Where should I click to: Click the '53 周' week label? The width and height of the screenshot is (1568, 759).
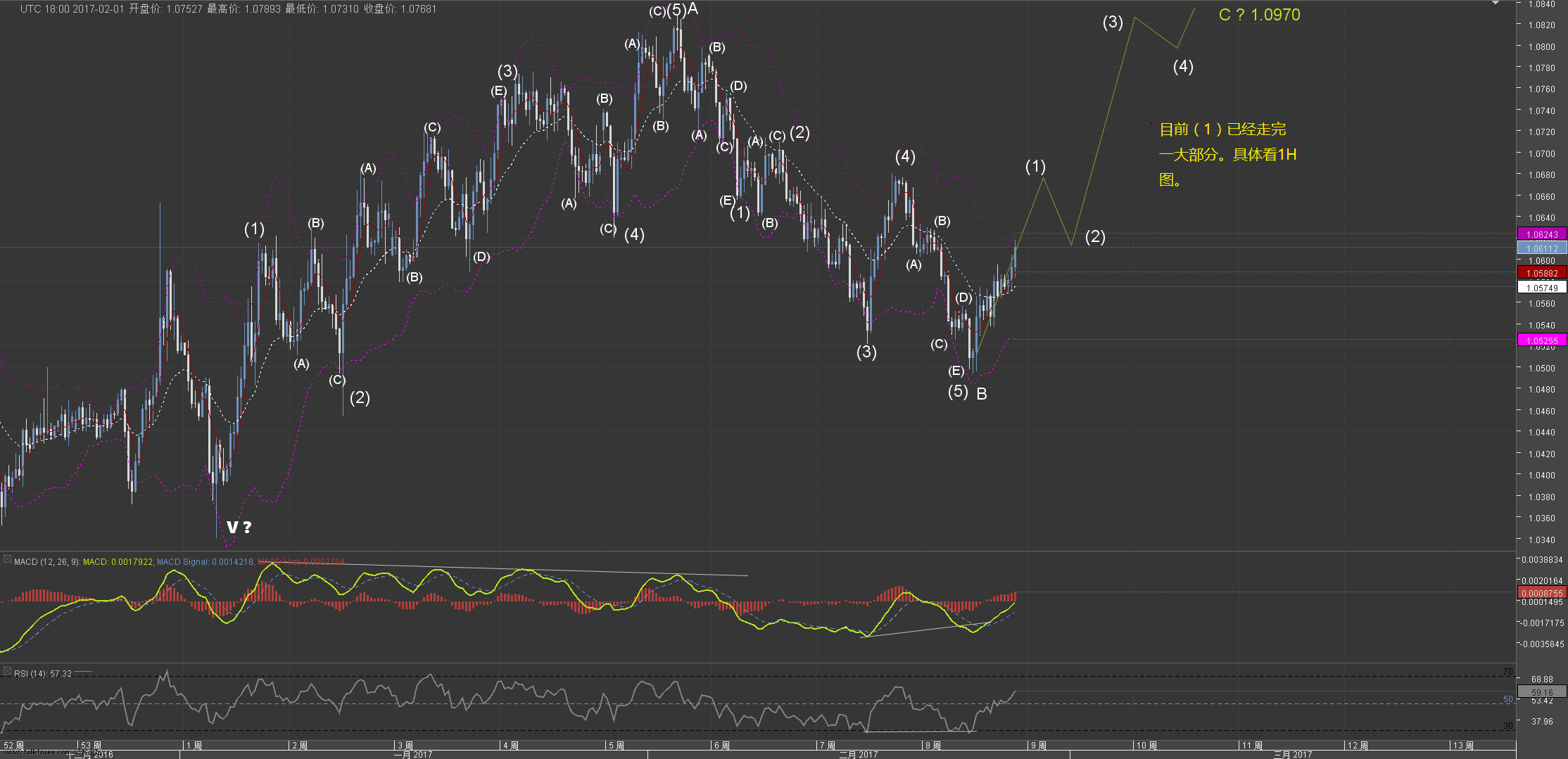point(91,746)
